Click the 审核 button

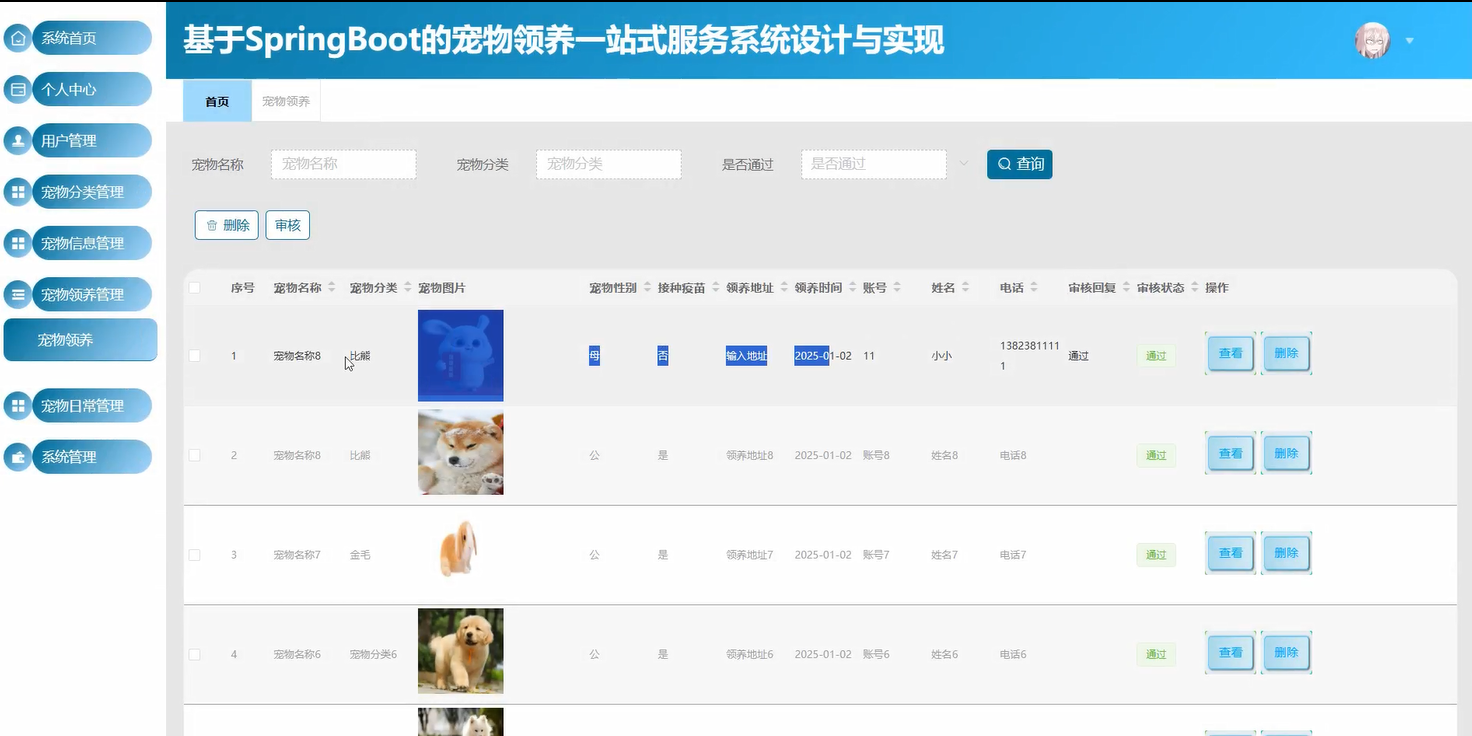pos(287,224)
